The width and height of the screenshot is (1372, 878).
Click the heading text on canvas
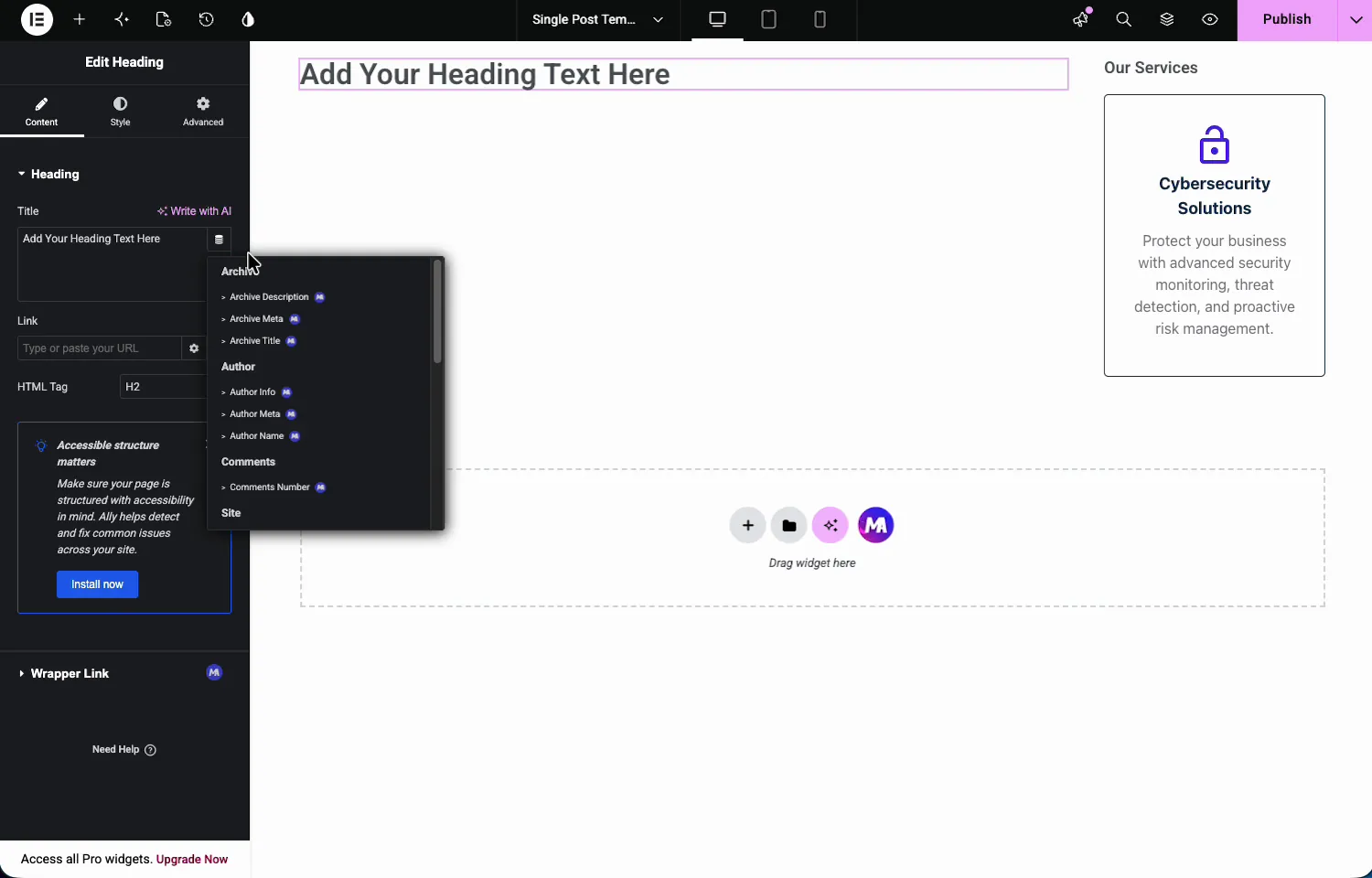tap(485, 74)
